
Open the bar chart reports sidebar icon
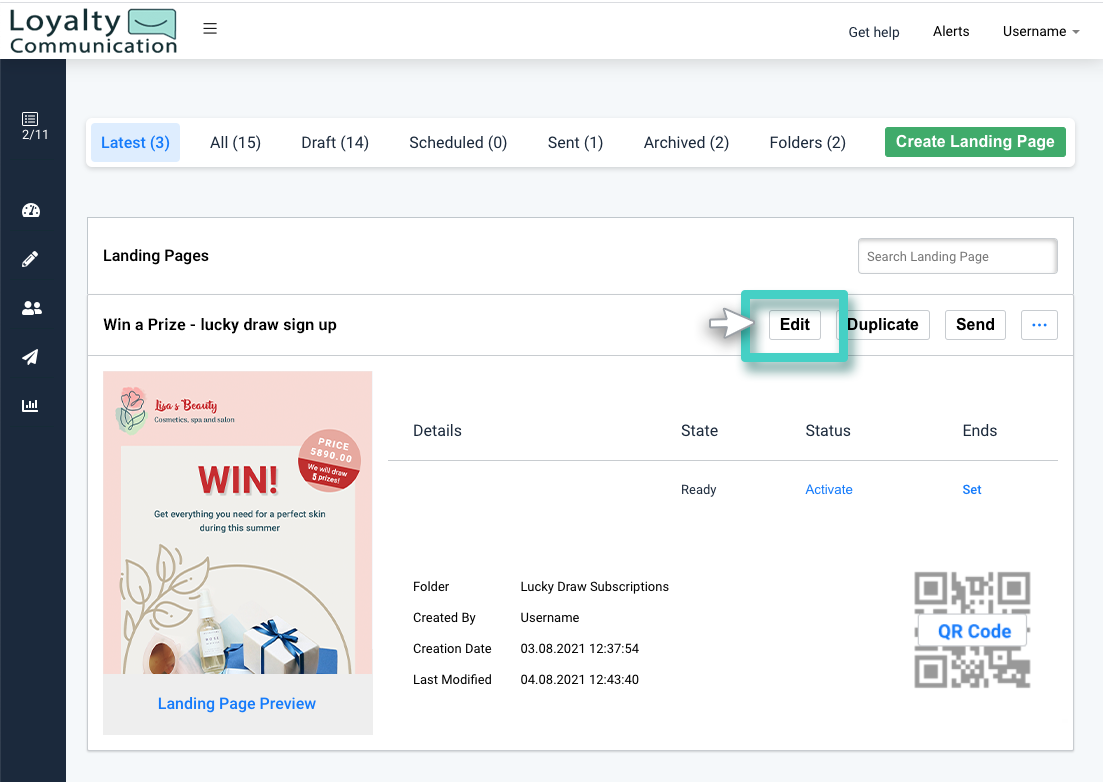coord(30,405)
